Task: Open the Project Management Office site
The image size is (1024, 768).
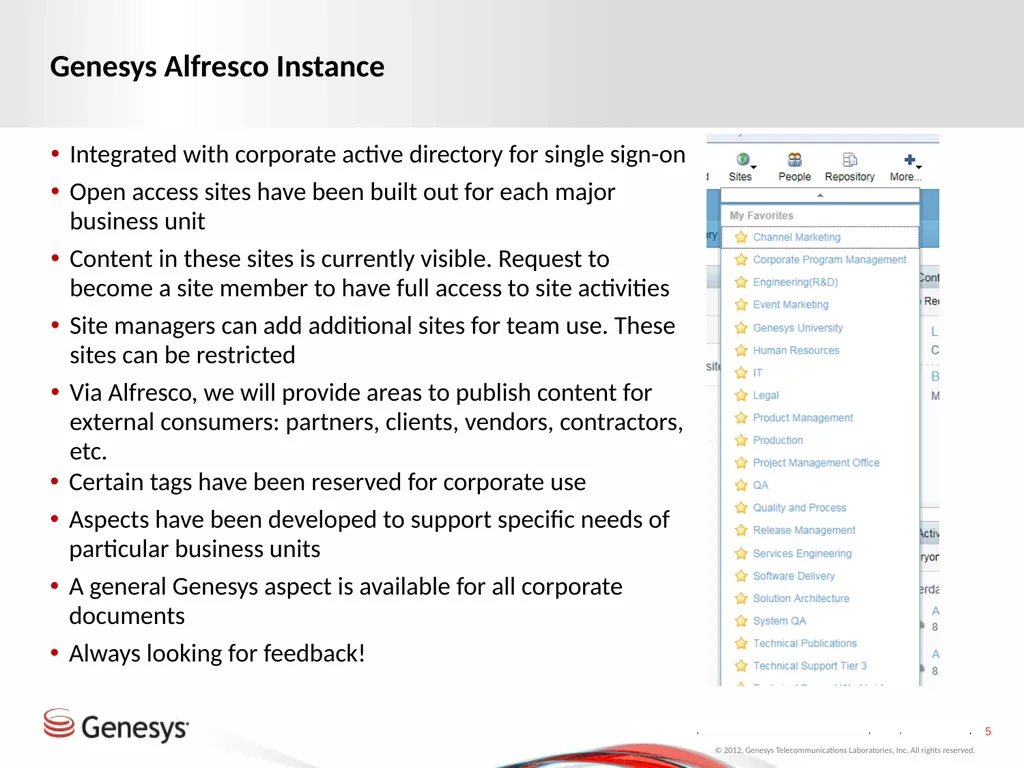Action: tap(816, 462)
